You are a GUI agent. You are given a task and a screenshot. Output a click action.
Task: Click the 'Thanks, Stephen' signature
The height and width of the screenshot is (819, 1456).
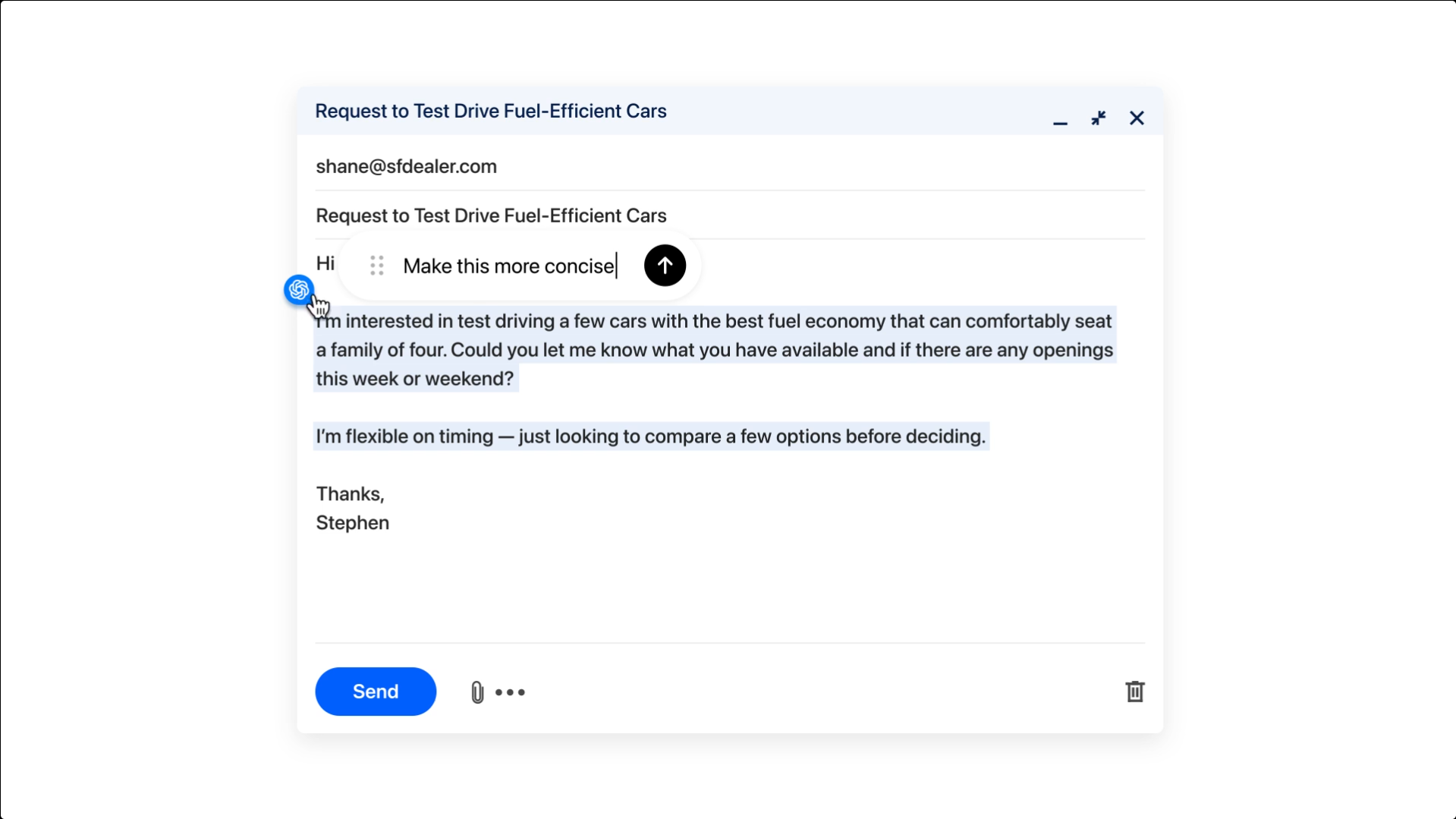351,508
